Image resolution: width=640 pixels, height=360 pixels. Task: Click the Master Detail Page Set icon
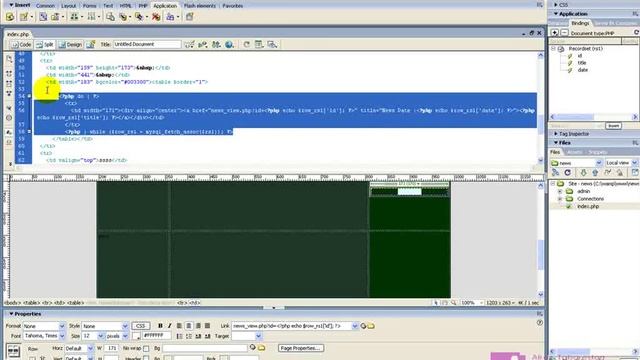[110, 17]
